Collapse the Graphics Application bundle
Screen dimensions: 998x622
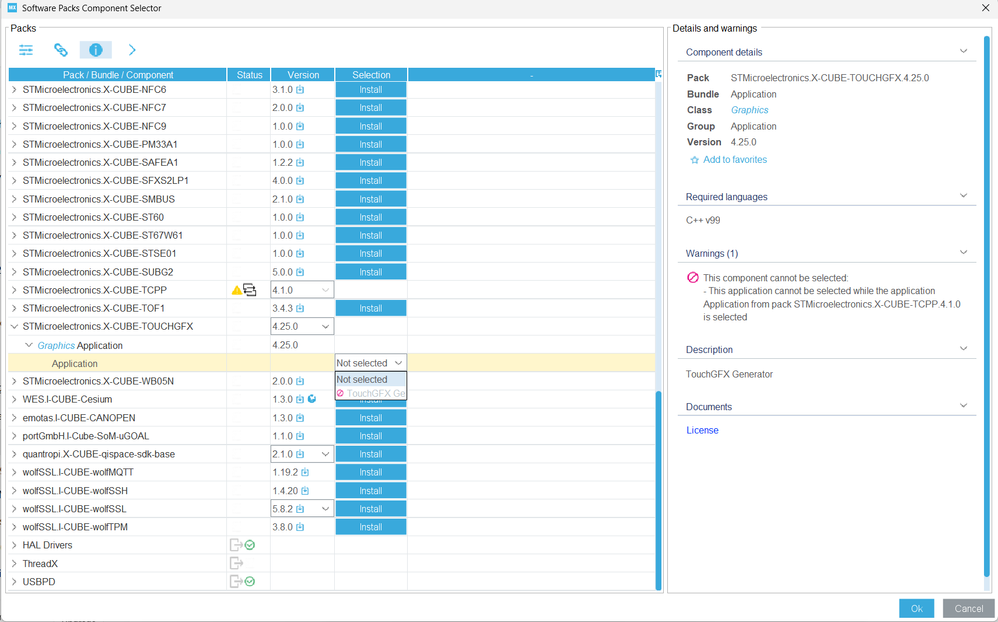[29, 345]
